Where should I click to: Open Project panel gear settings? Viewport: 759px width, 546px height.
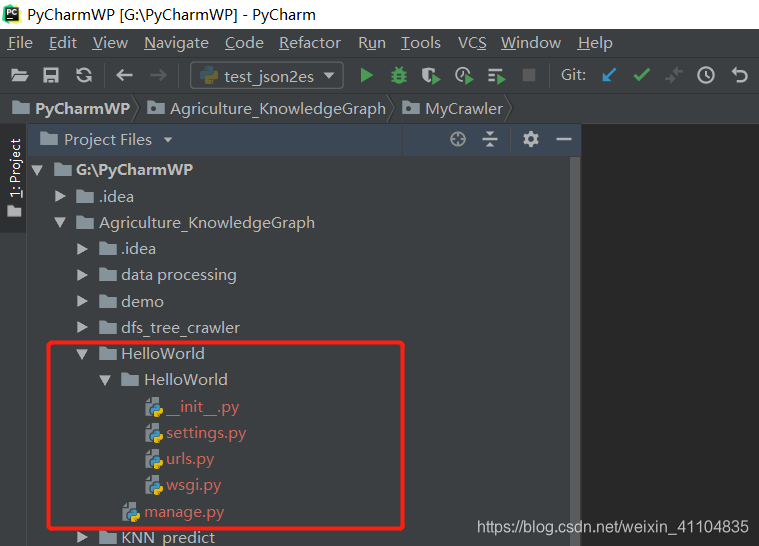point(531,139)
